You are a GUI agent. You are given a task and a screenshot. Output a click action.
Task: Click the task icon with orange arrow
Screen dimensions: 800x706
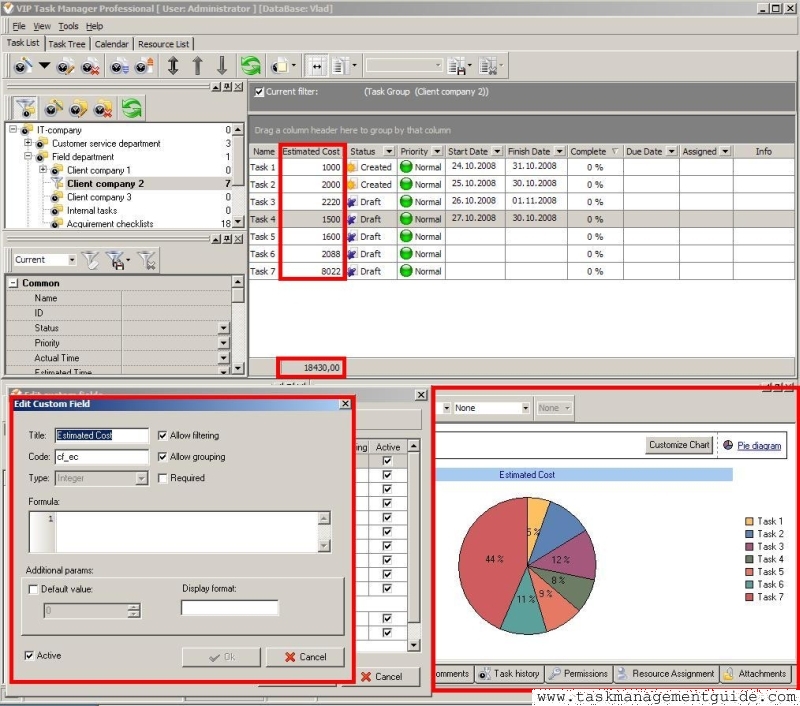point(144,66)
